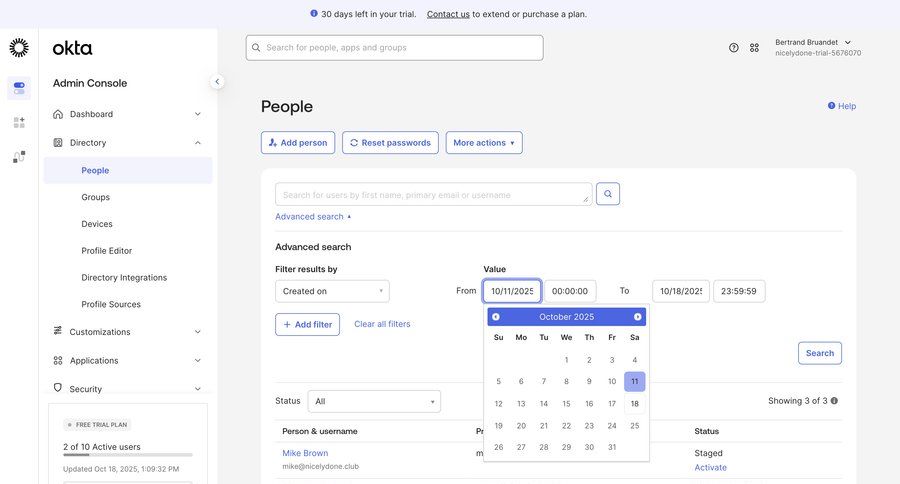Viewport: 900px width, 484px height.
Task: Click the Security shield icon
Action: 57,388
